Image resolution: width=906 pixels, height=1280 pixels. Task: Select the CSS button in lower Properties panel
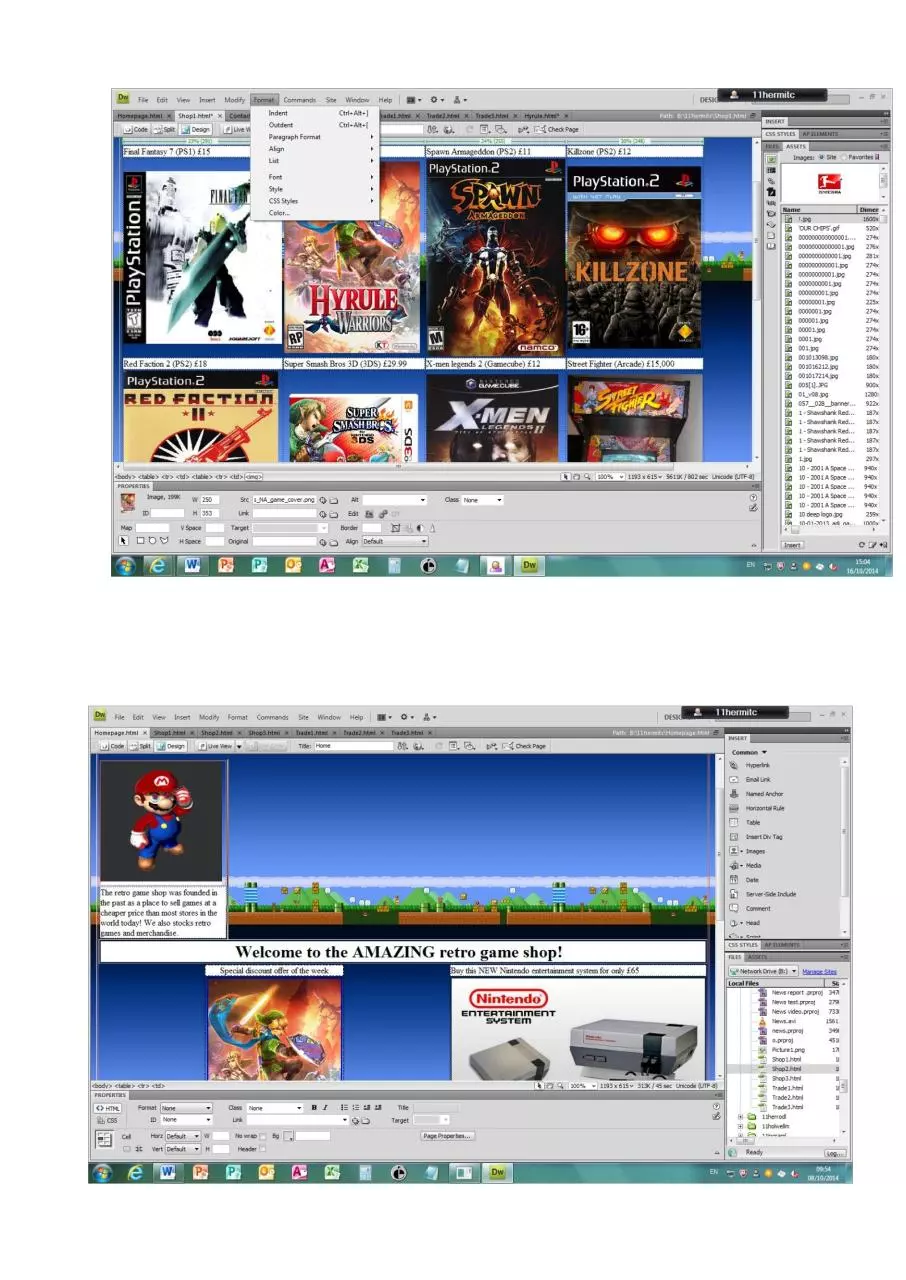click(108, 1120)
